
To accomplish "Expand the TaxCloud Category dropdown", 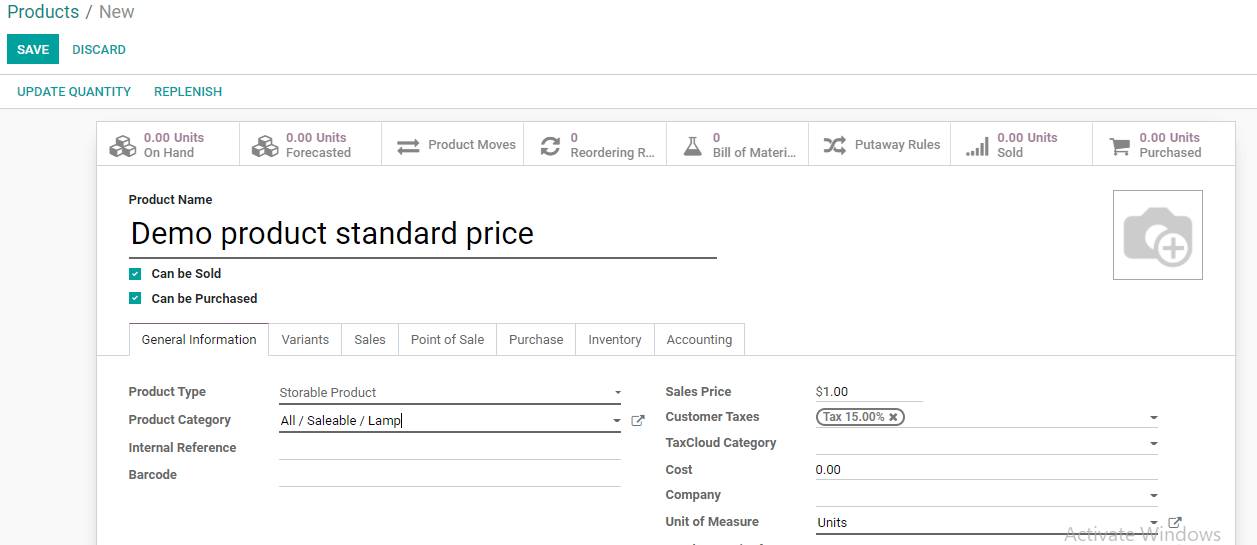I will tap(1153, 443).
